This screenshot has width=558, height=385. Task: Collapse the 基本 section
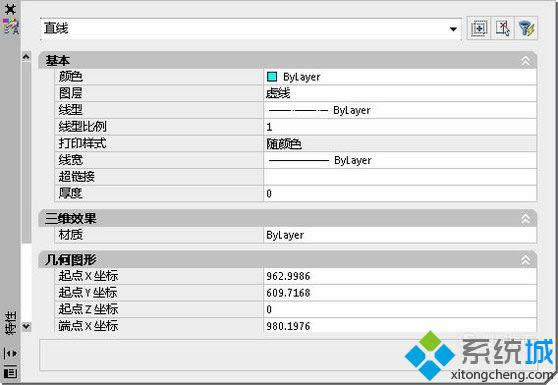(525, 61)
